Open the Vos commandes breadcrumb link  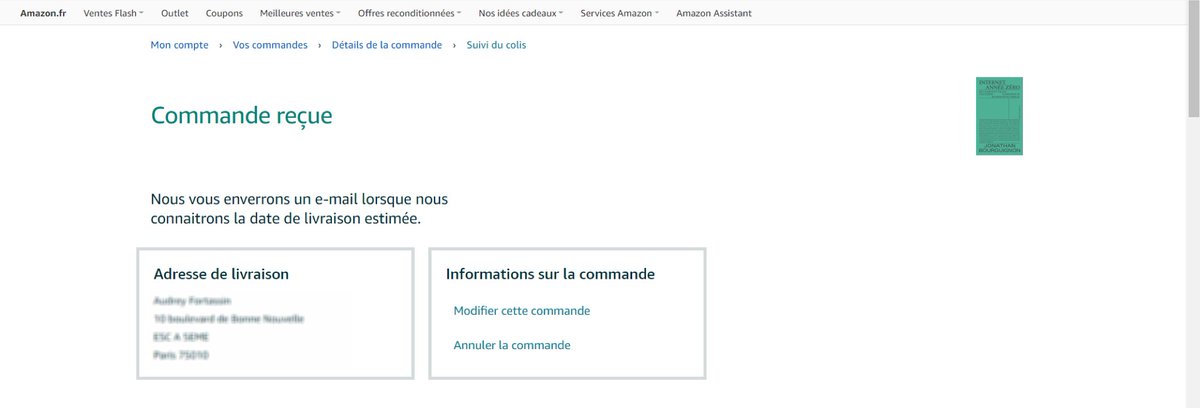coord(270,45)
